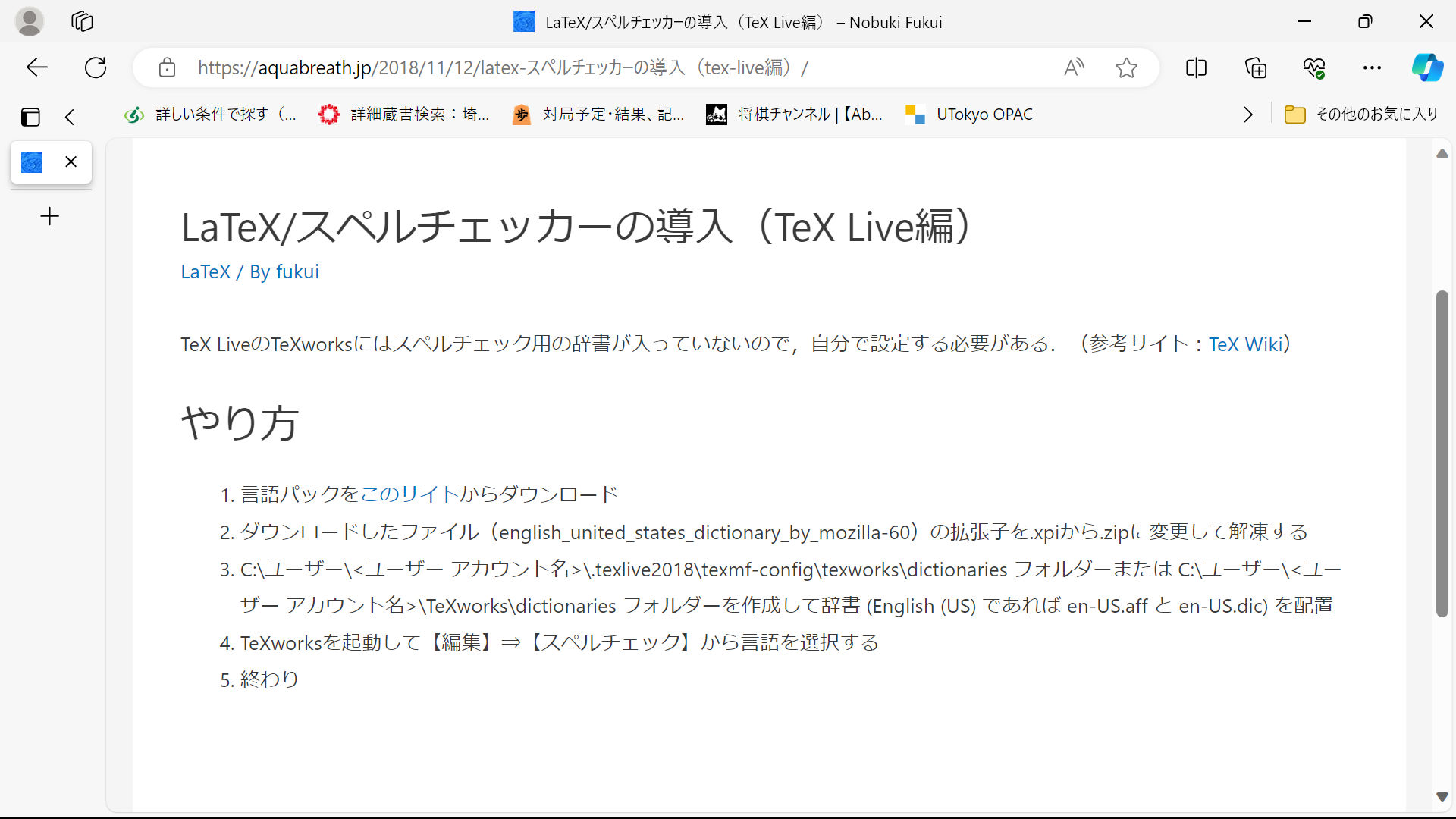Open the Workspaces icon
The height and width of the screenshot is (819, 1456).
(82, 21)
